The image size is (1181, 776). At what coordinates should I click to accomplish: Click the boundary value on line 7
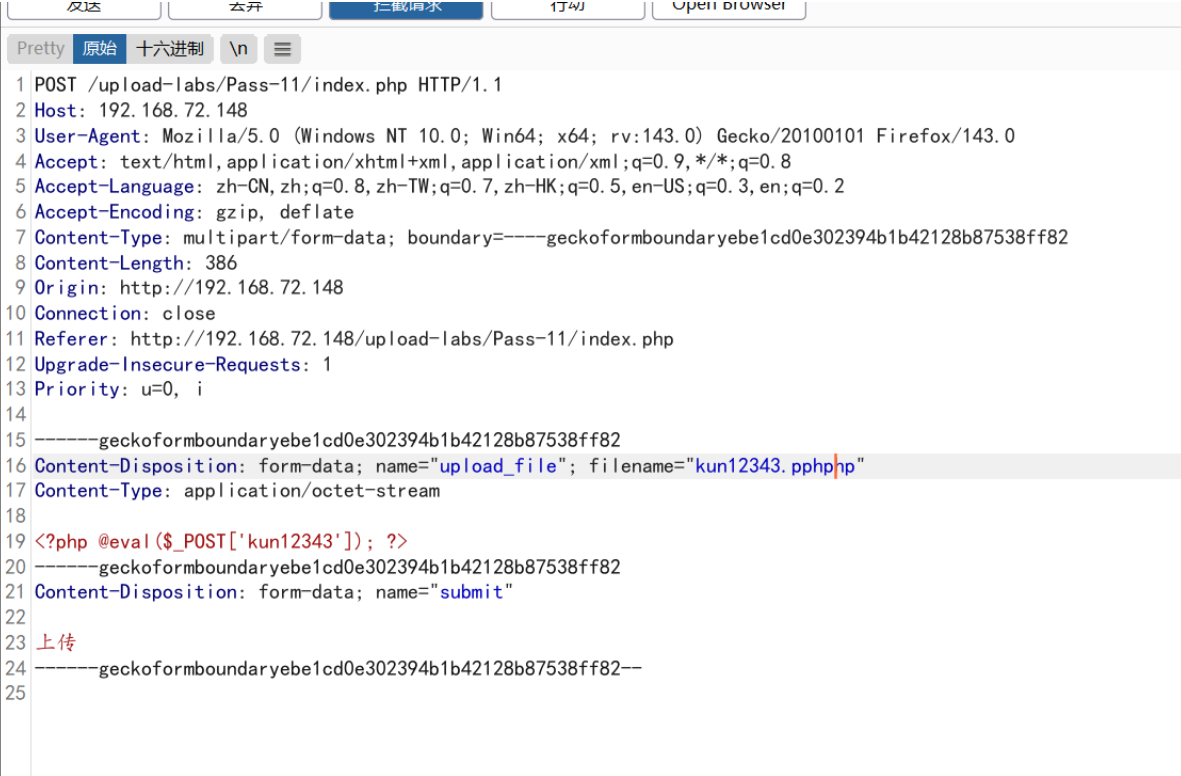click(786, 237)
